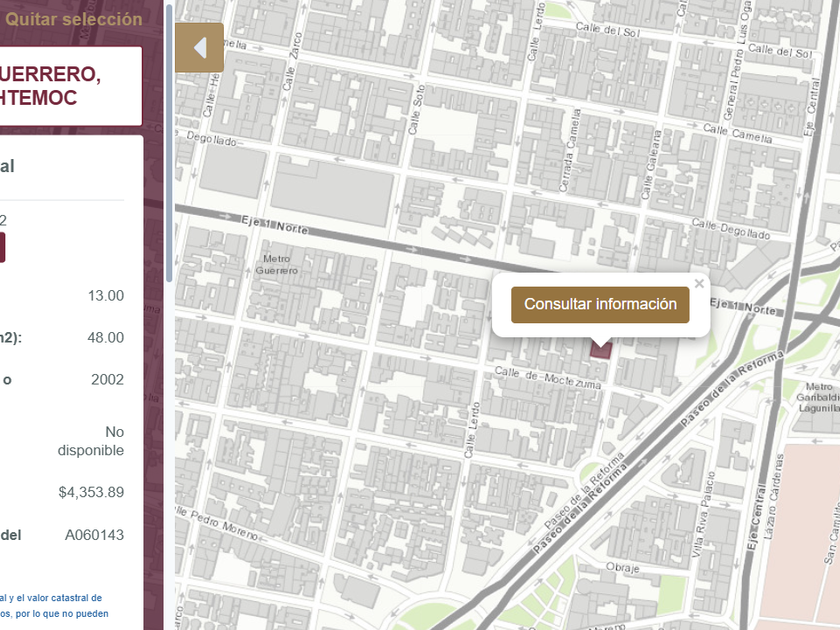Click the Villa Riva Palacio street label

703,514
